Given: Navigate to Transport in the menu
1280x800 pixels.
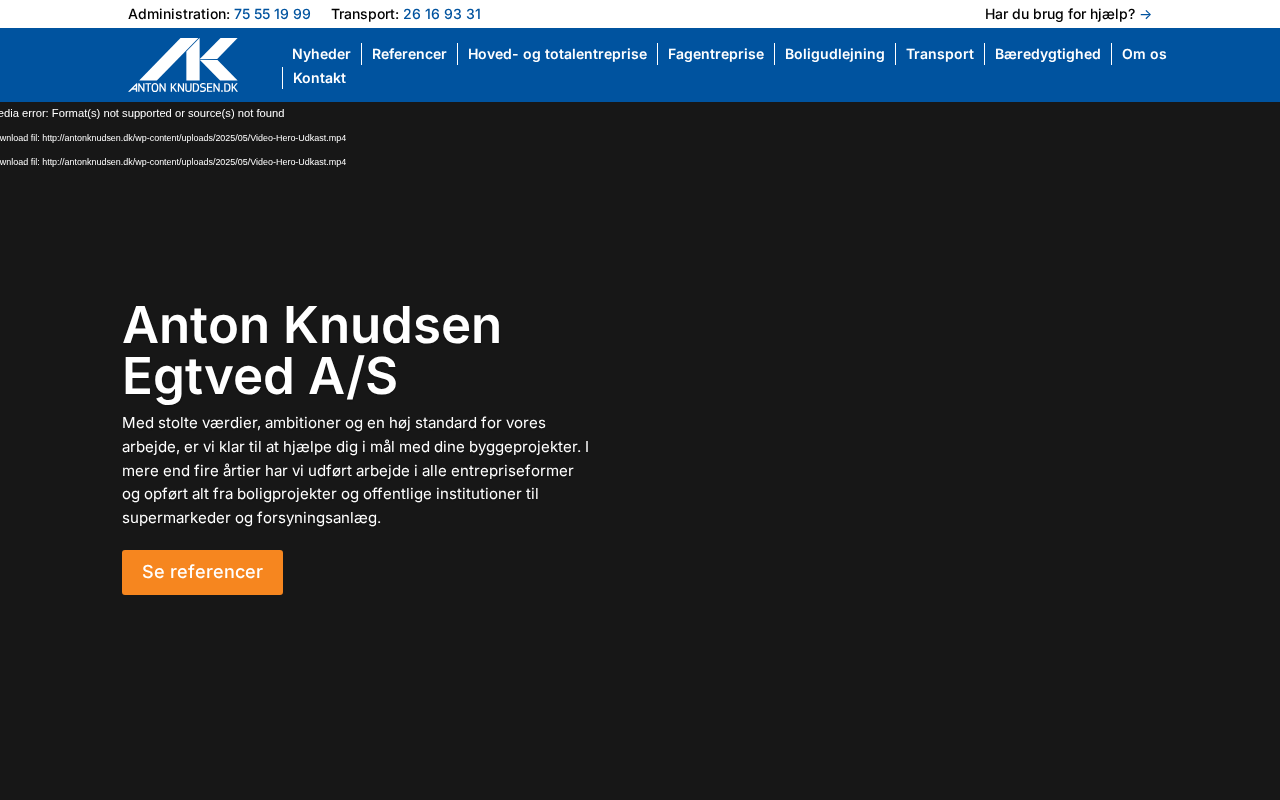Looking at the screenshot, I should (940, 54).
